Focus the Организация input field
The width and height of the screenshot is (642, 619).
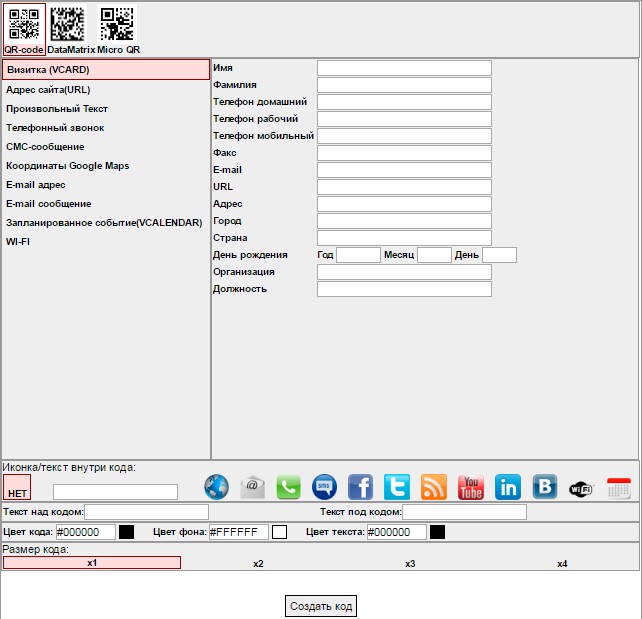tap(404, 272)
